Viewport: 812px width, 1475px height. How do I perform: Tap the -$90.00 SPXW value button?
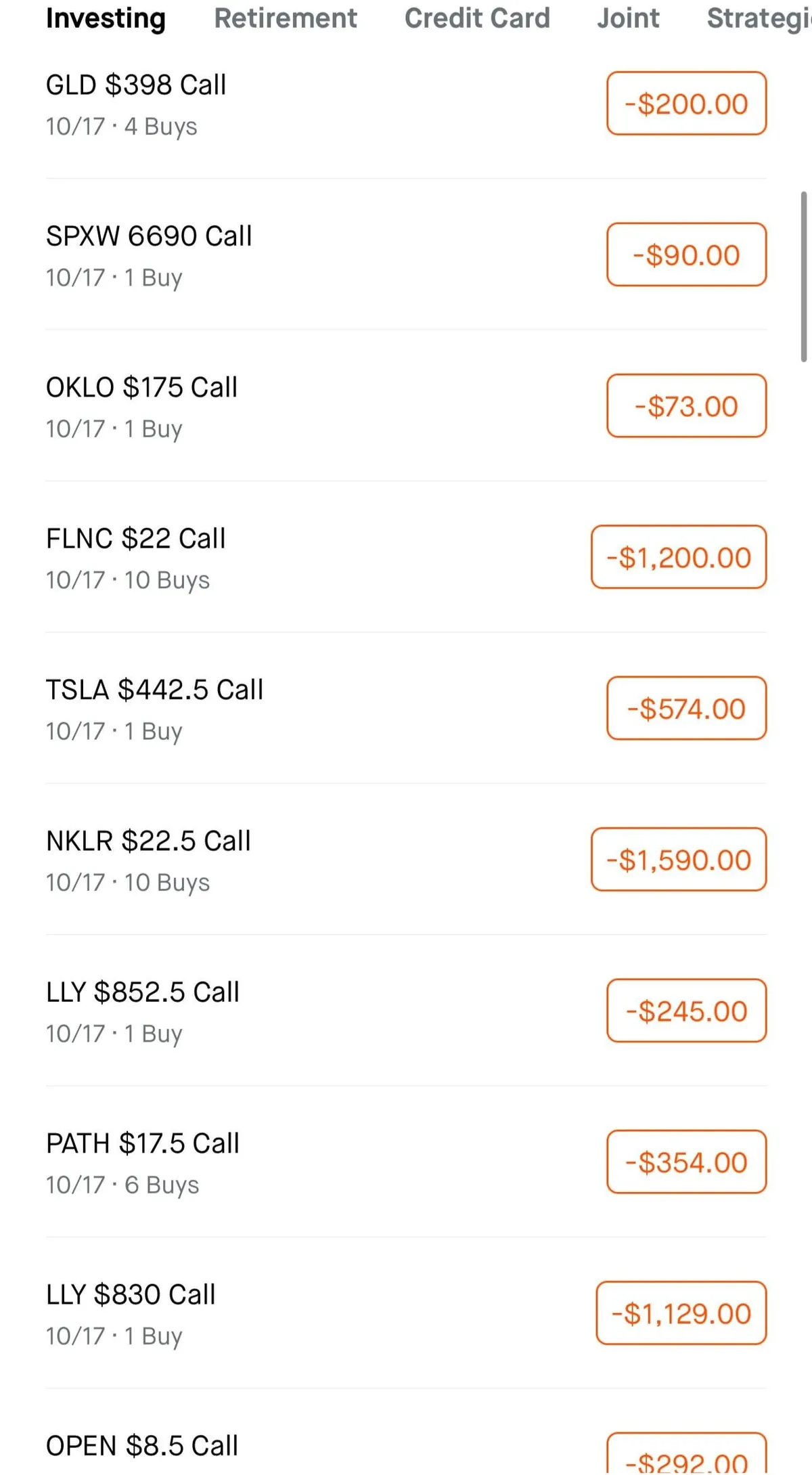click(x=686, y=255)
